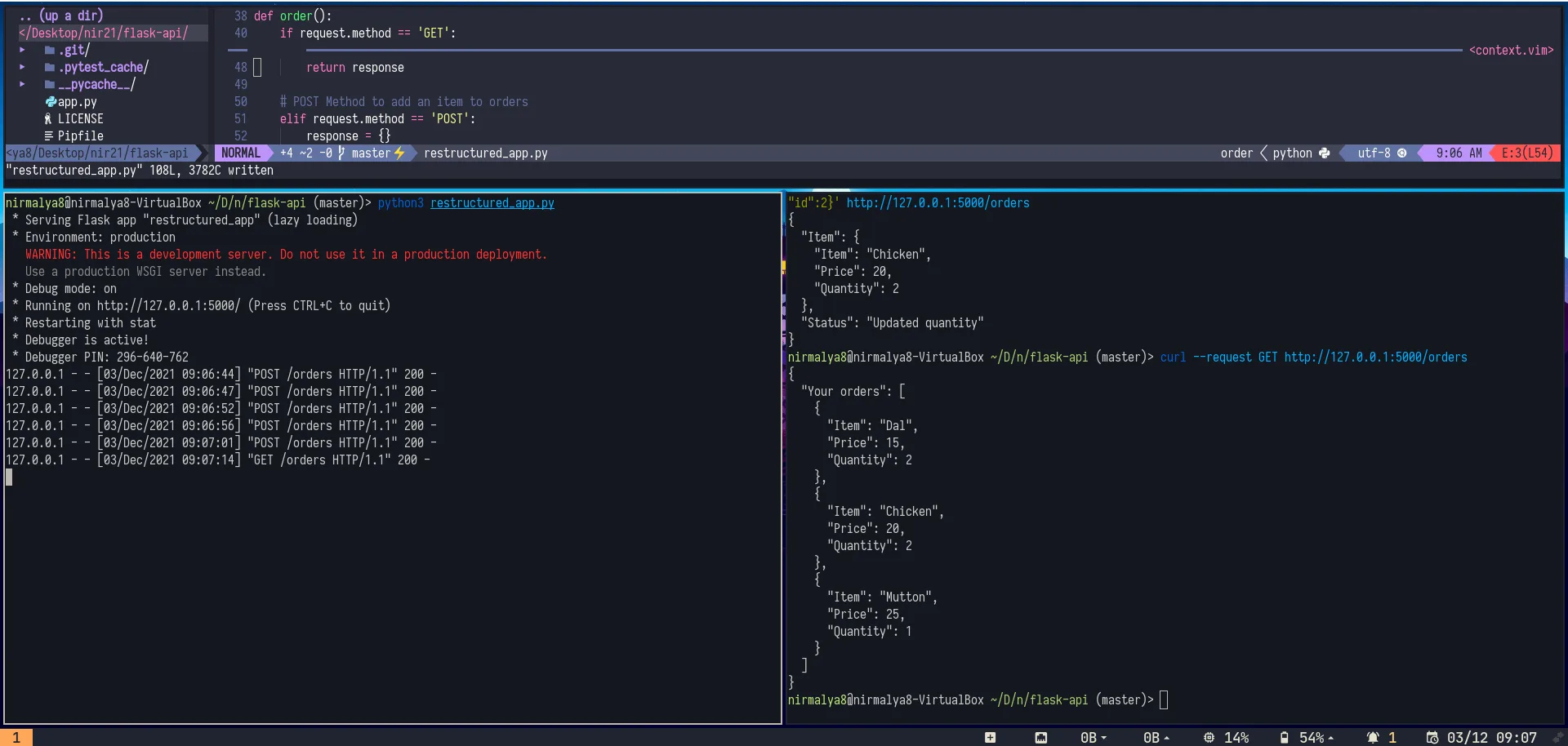Click the battery icon in bar
Screen dimensions: 1568x746
pyautogui.click(x=1284, y=737)
